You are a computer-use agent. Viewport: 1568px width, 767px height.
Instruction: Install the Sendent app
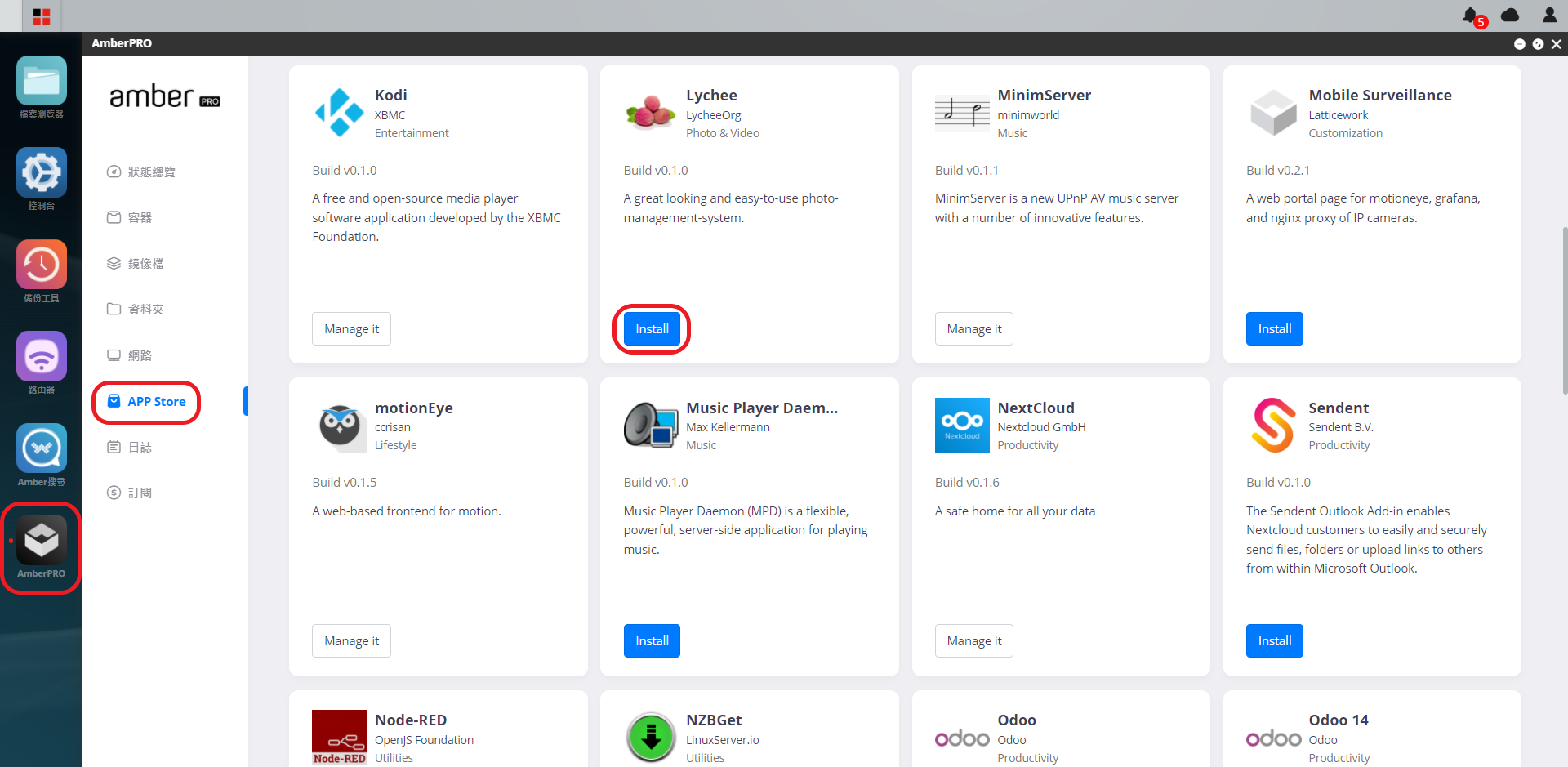coord(1275,640)
